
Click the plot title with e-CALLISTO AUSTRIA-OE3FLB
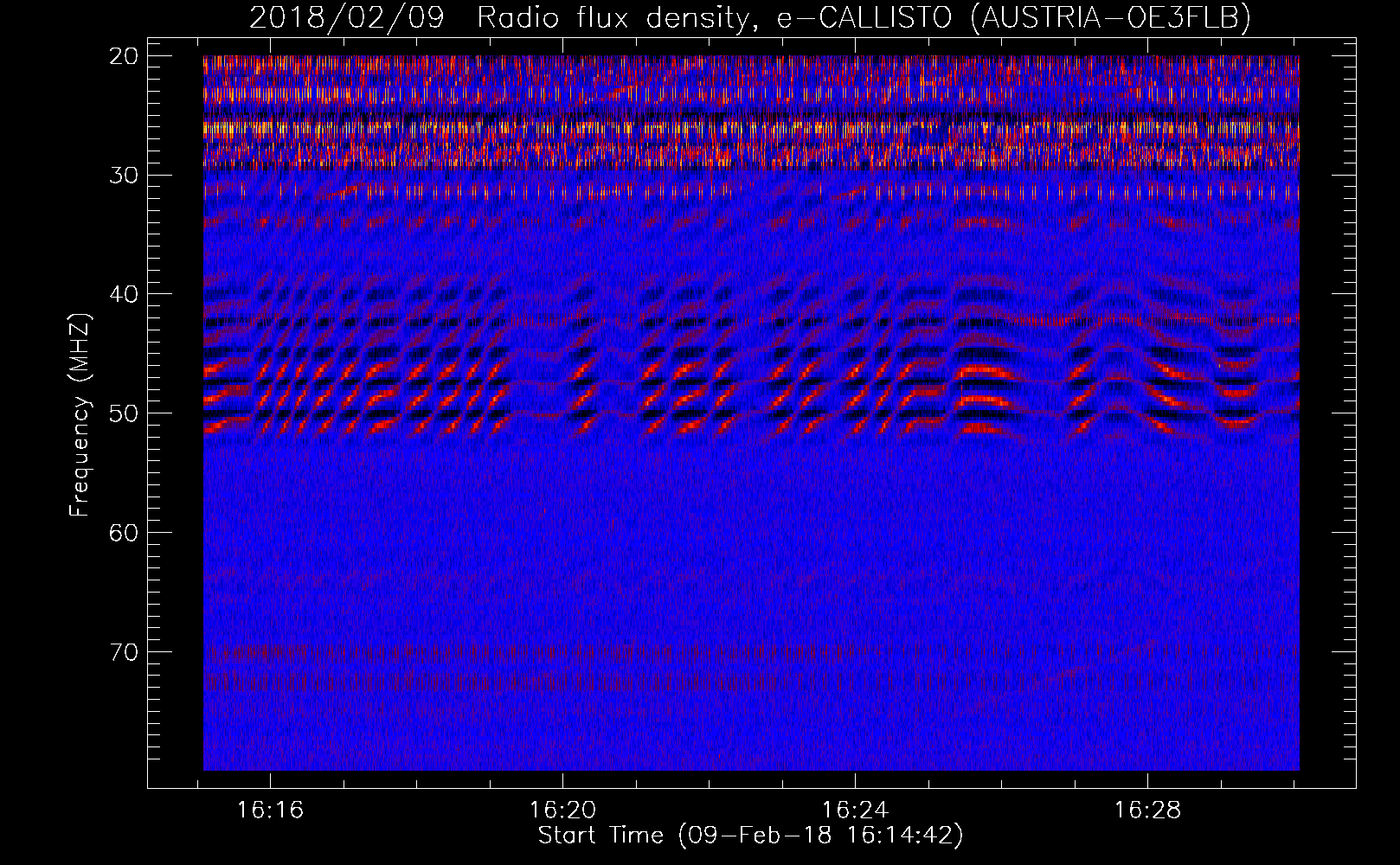coord(750,17)
